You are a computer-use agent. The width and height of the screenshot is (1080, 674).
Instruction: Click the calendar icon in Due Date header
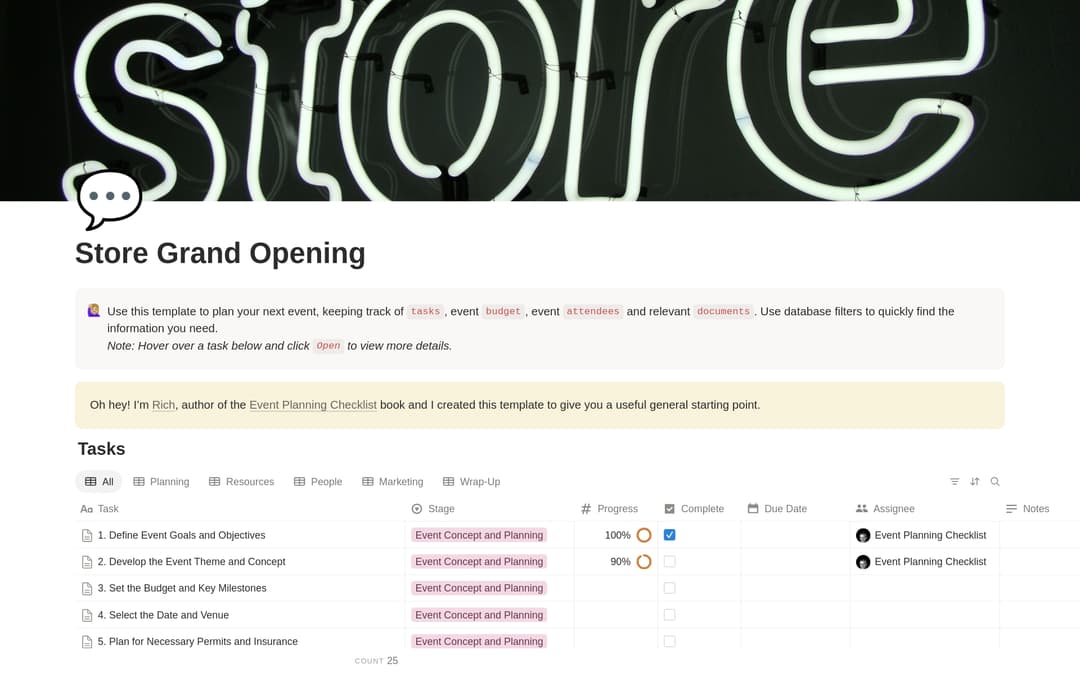point(753,509)
